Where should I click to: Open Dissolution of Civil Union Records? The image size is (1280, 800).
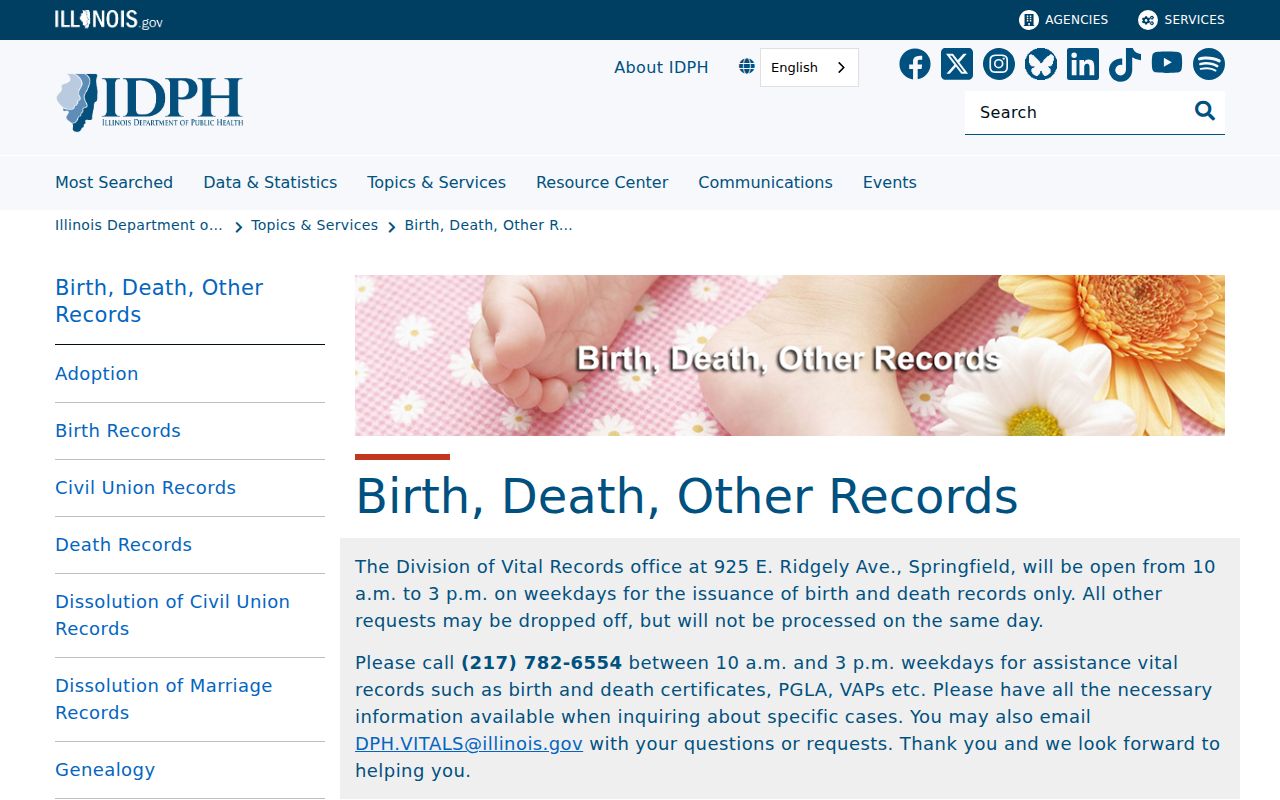pos(172,615)
